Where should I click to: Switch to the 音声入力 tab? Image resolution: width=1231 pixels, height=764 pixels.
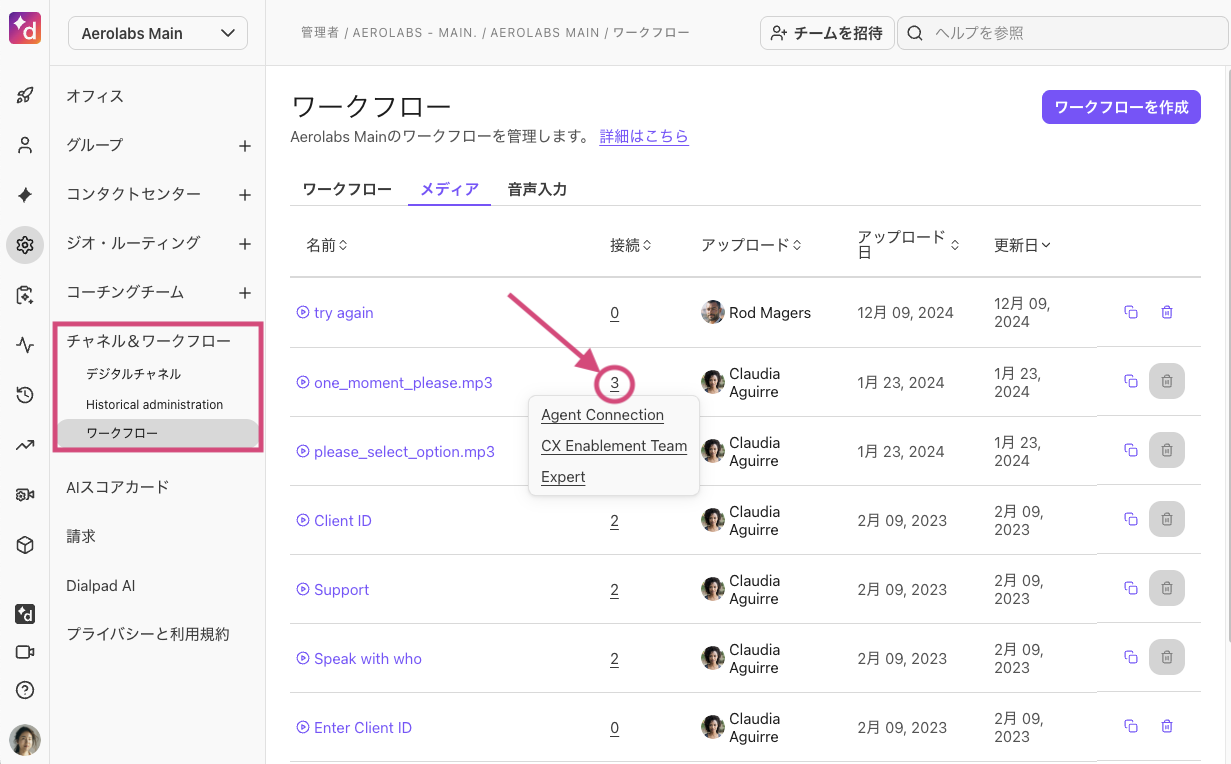537,187
